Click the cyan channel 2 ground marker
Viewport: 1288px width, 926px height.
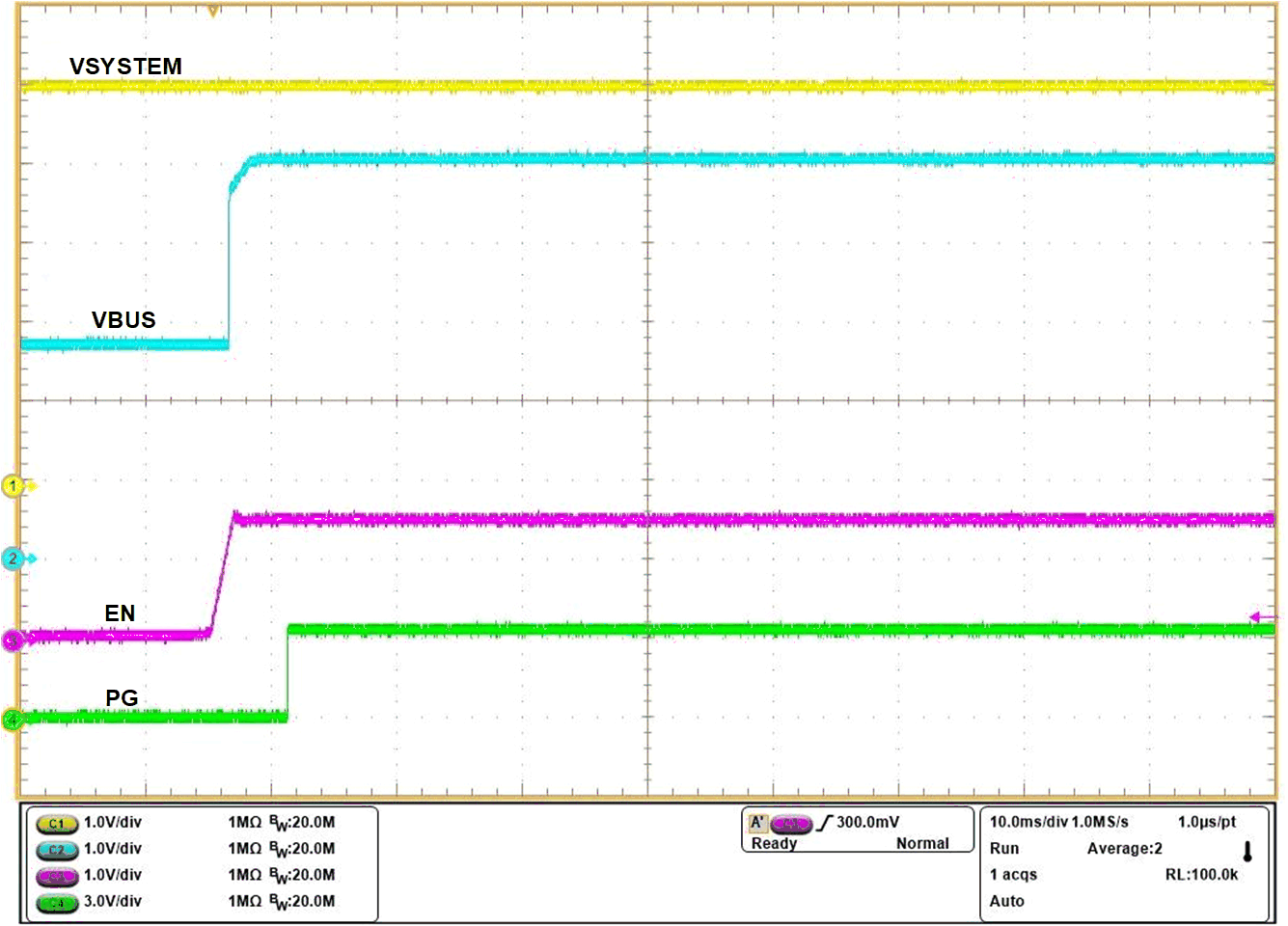point(14,558)
